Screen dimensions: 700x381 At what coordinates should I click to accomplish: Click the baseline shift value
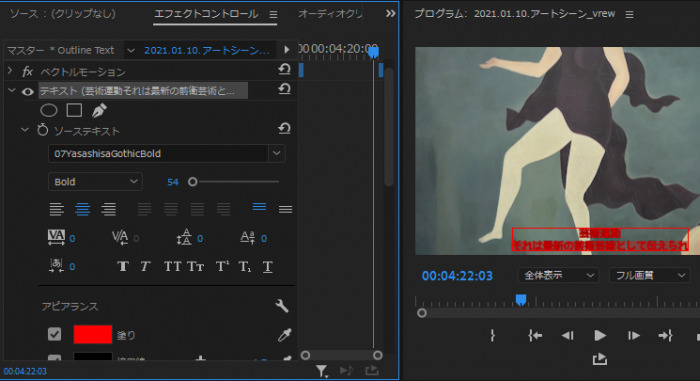click(264, 239)
